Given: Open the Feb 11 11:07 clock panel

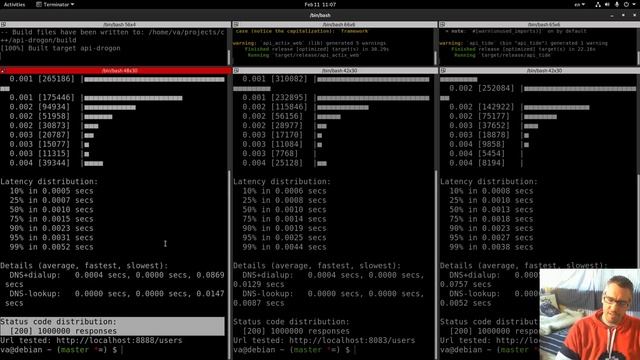Looking at the screenshot, I should 320,4.
